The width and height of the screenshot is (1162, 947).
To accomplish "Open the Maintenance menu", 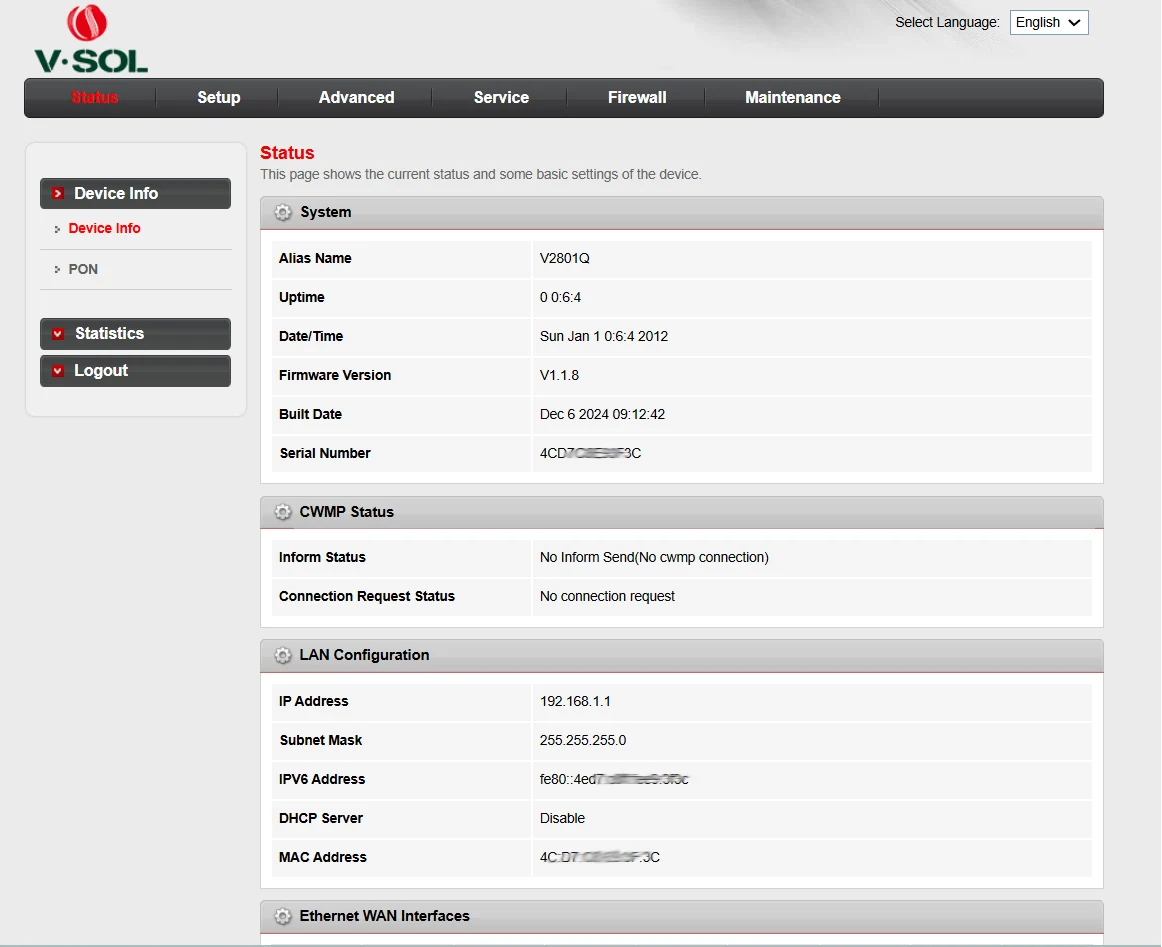I will tap(792, 98).
